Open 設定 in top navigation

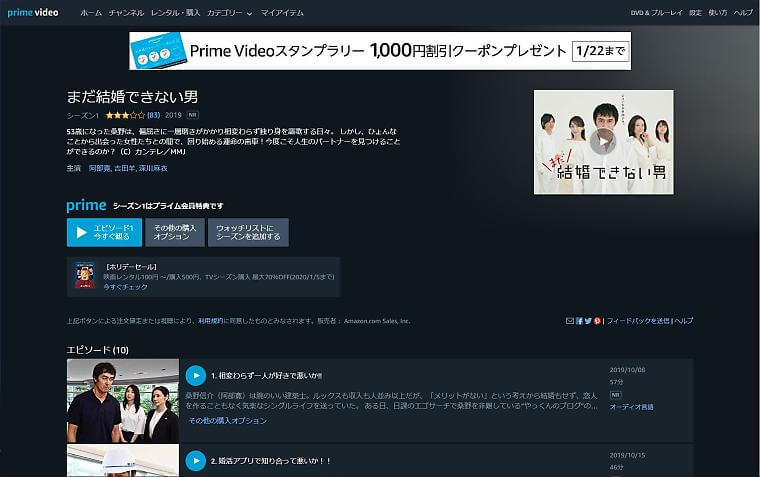[696, 13]
